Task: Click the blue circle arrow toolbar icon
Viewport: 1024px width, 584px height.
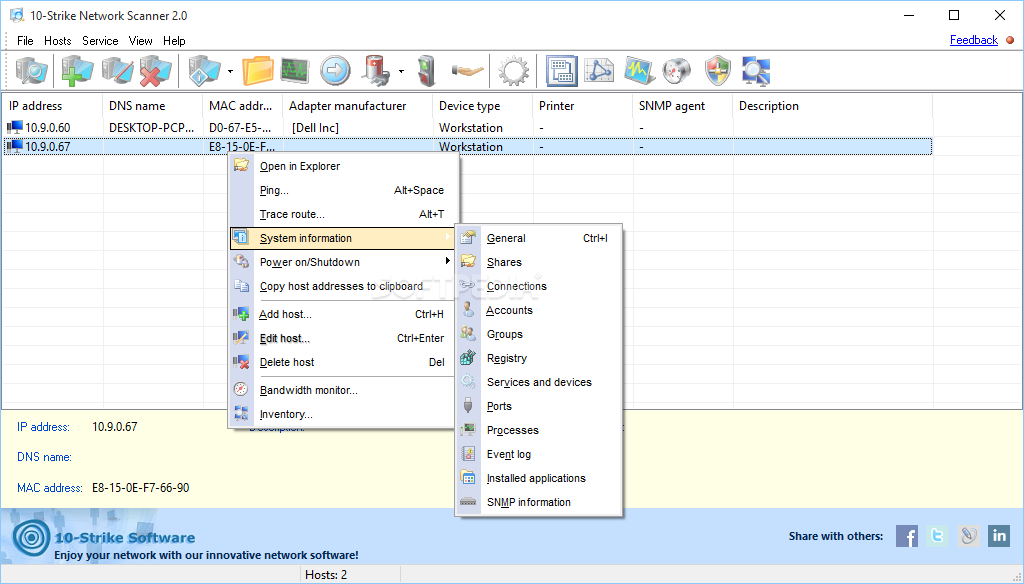Action: tap(335, 71)
